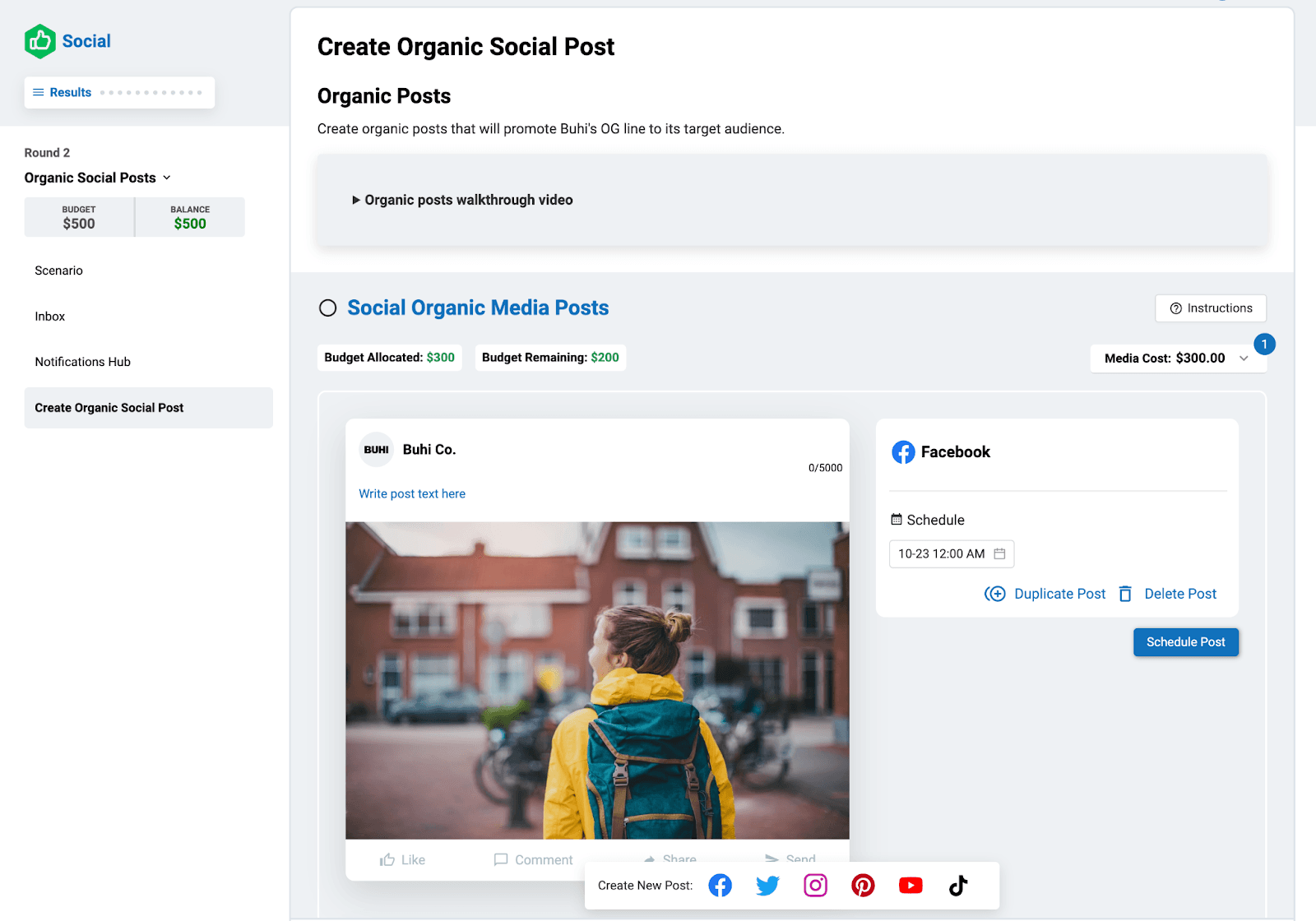This screenshot has width=1316, height=921.
Task: Open the schedule calendar picker
Action: pos(1000,553)
